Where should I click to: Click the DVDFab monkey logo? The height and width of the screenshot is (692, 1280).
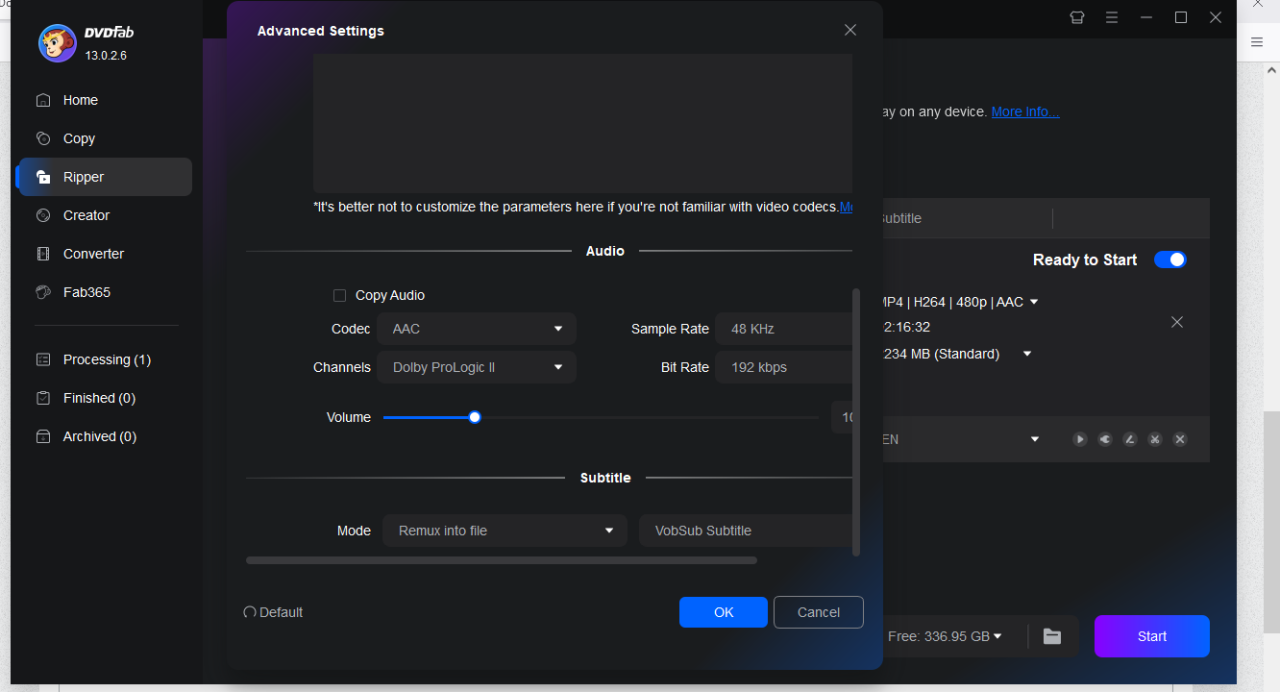(57, 43)
